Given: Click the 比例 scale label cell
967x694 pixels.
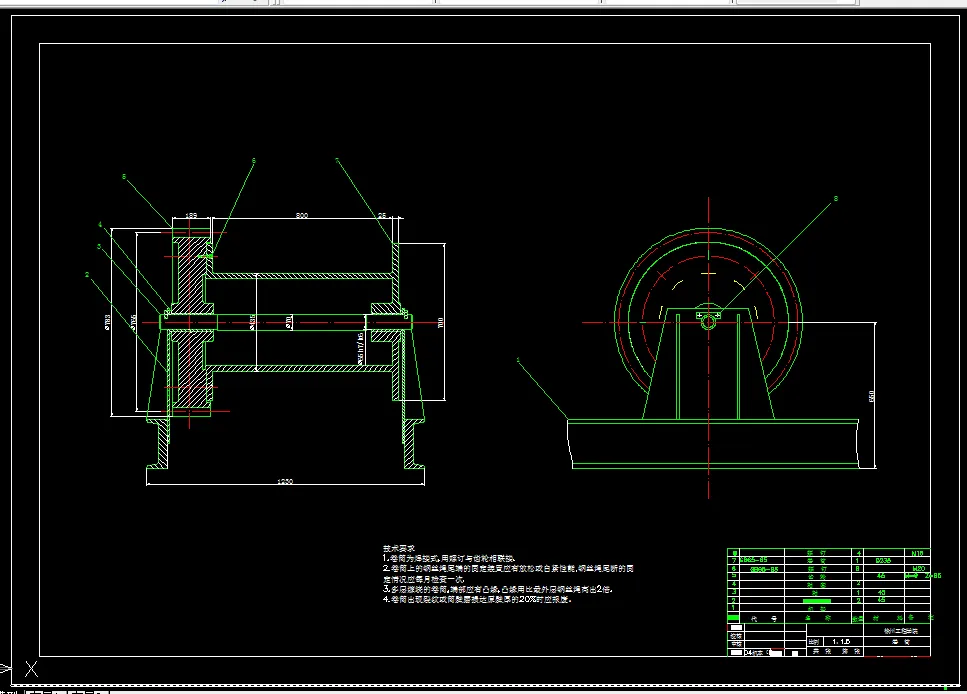Looking at the screenshot, I should pos(814,642).
